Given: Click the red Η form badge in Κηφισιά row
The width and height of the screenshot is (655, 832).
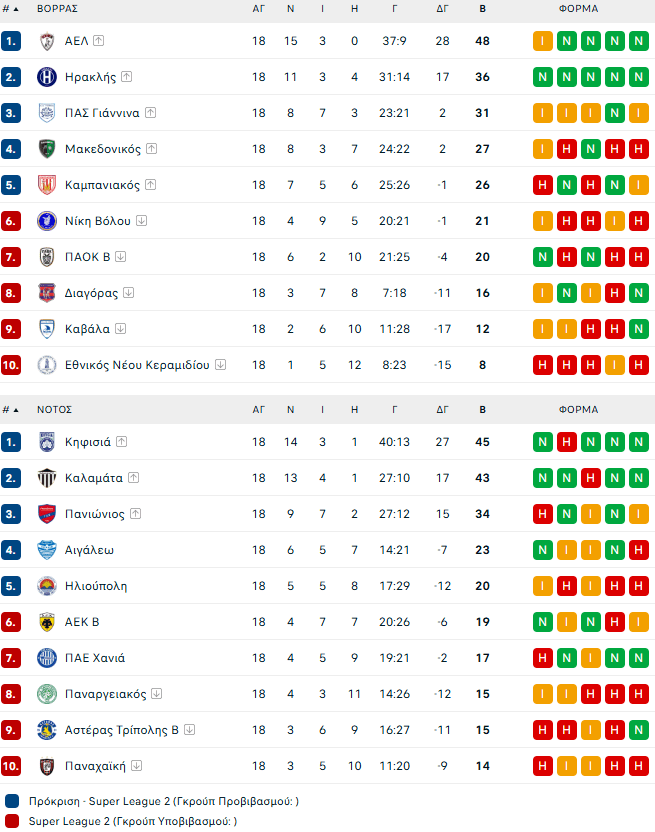Looking at the screenshot, I should pyautogui.click(x=567, y=442).
